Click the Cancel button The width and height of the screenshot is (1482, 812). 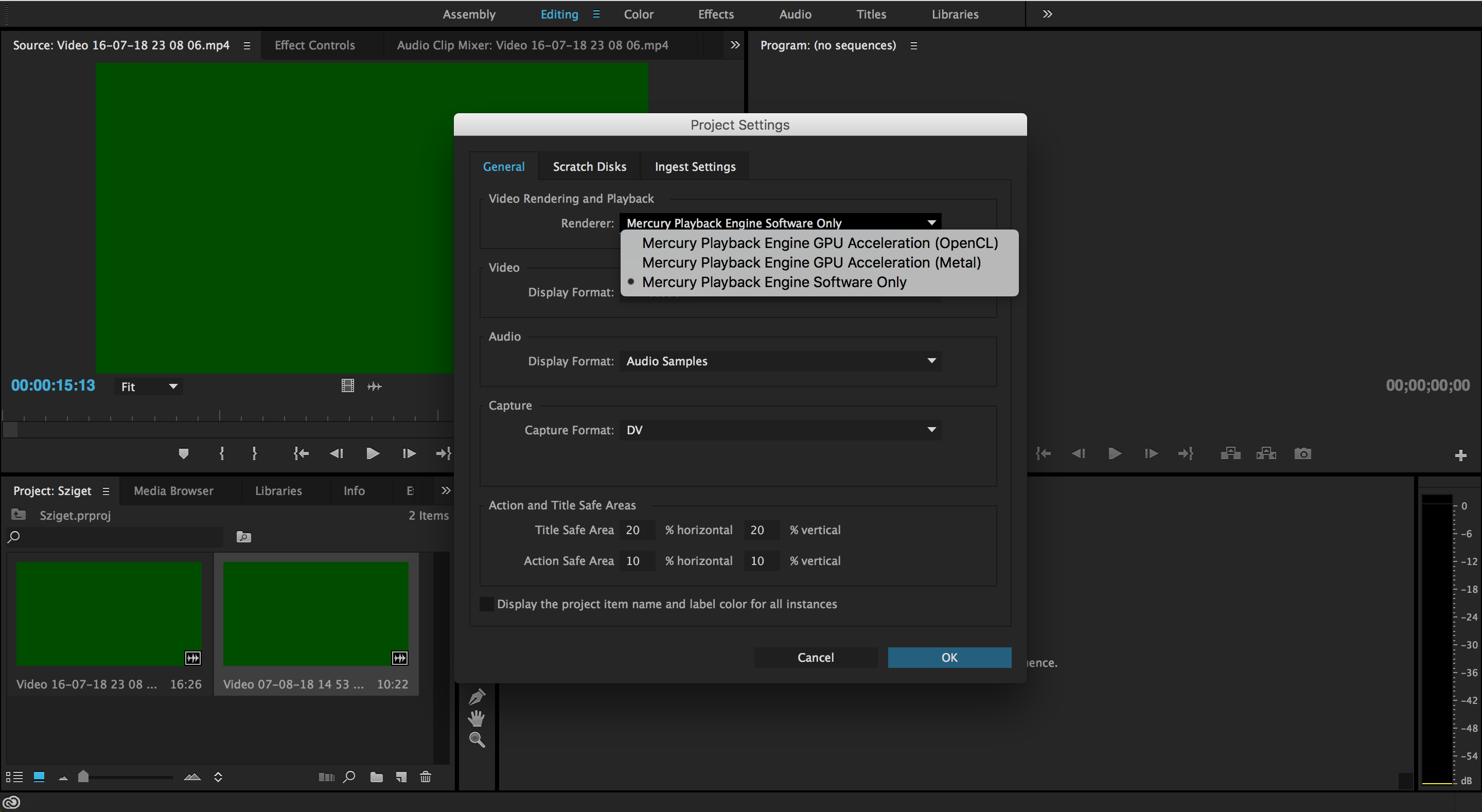click(815, 657)
